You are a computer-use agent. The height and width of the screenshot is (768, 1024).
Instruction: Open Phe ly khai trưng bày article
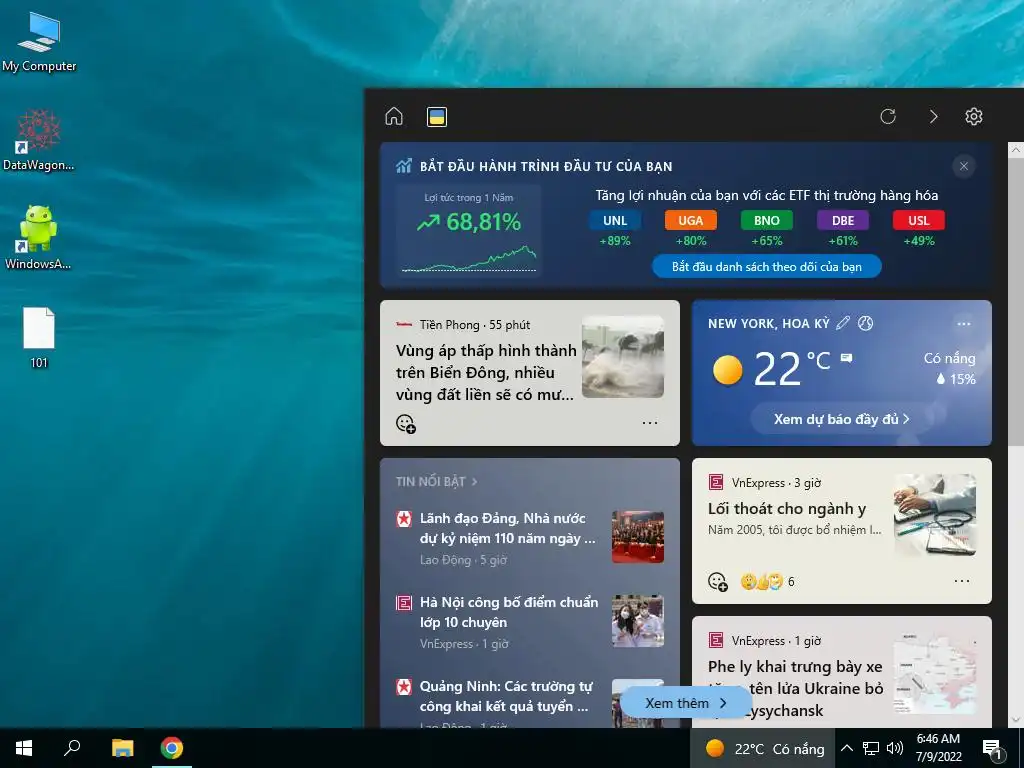(795, 688)
